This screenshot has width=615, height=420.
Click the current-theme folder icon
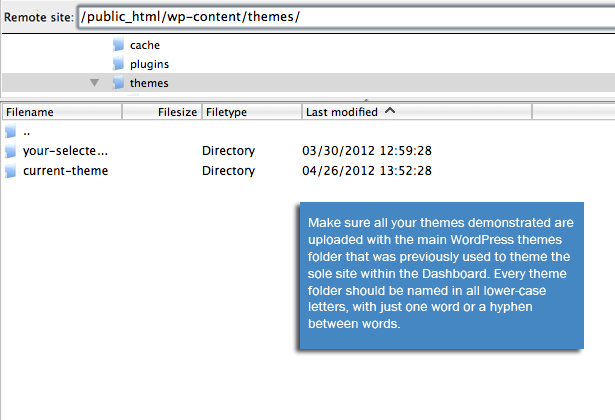pos(11,171)
